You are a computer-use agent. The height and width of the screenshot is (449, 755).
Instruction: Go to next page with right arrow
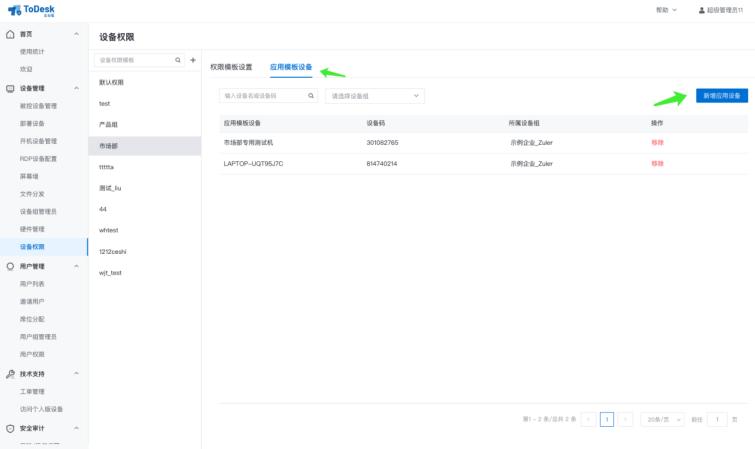point(626,420)
